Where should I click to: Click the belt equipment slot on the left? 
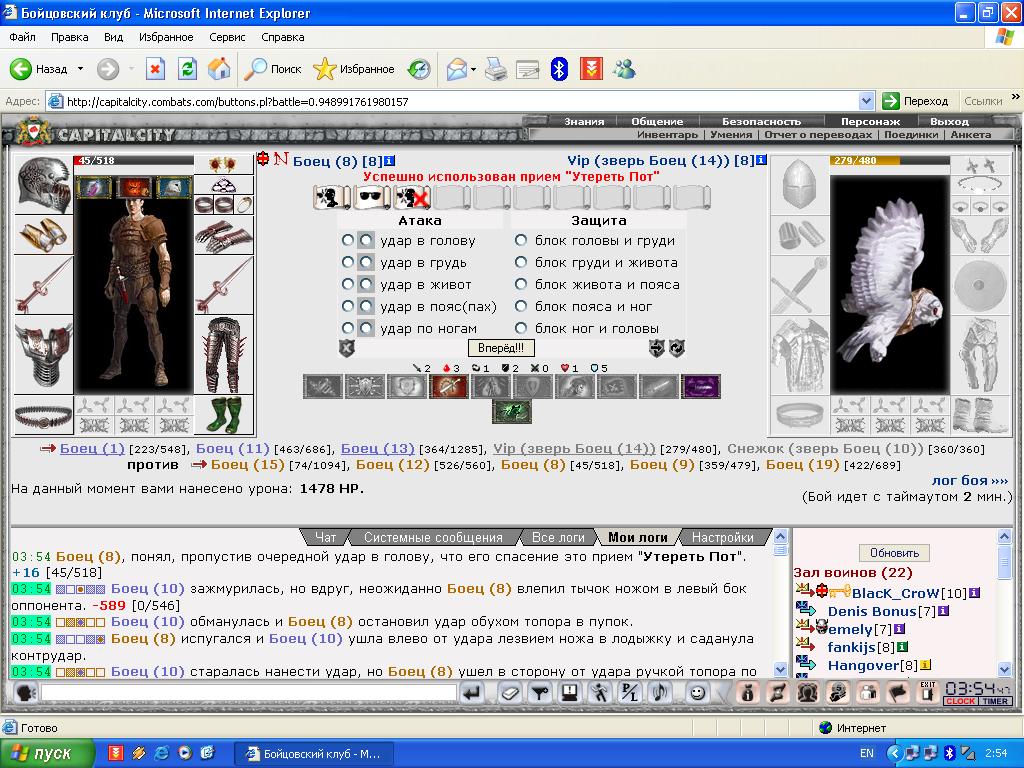44,415
